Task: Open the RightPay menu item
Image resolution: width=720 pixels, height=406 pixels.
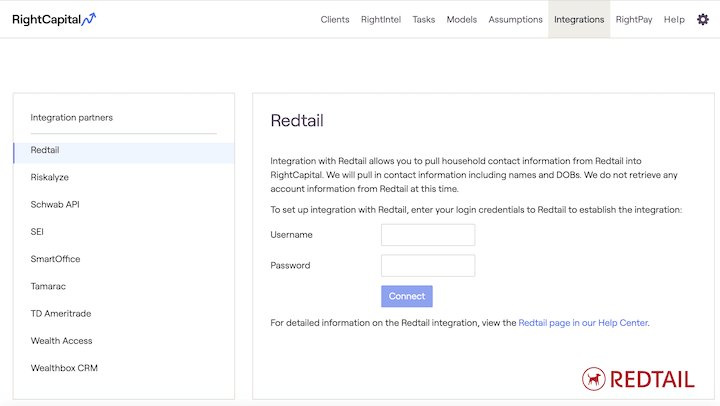Action: tap(634, 19)
